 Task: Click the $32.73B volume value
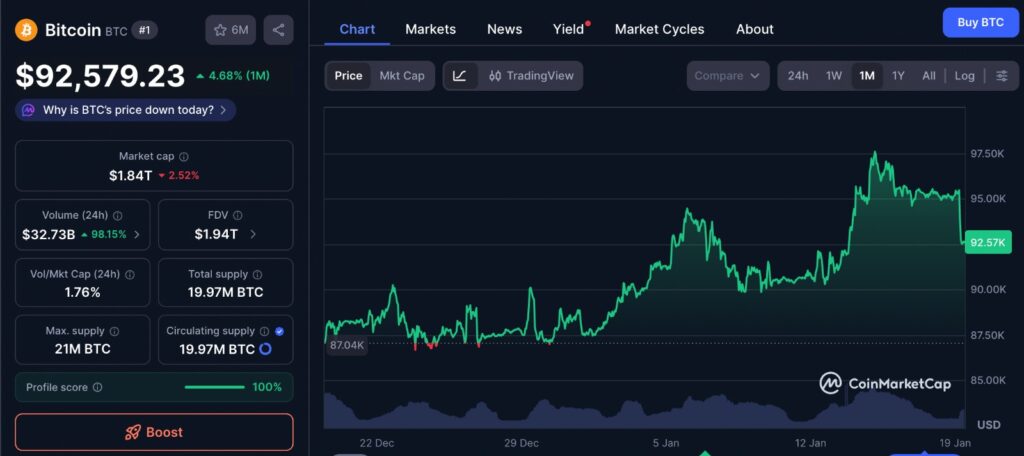click(48, 235)
